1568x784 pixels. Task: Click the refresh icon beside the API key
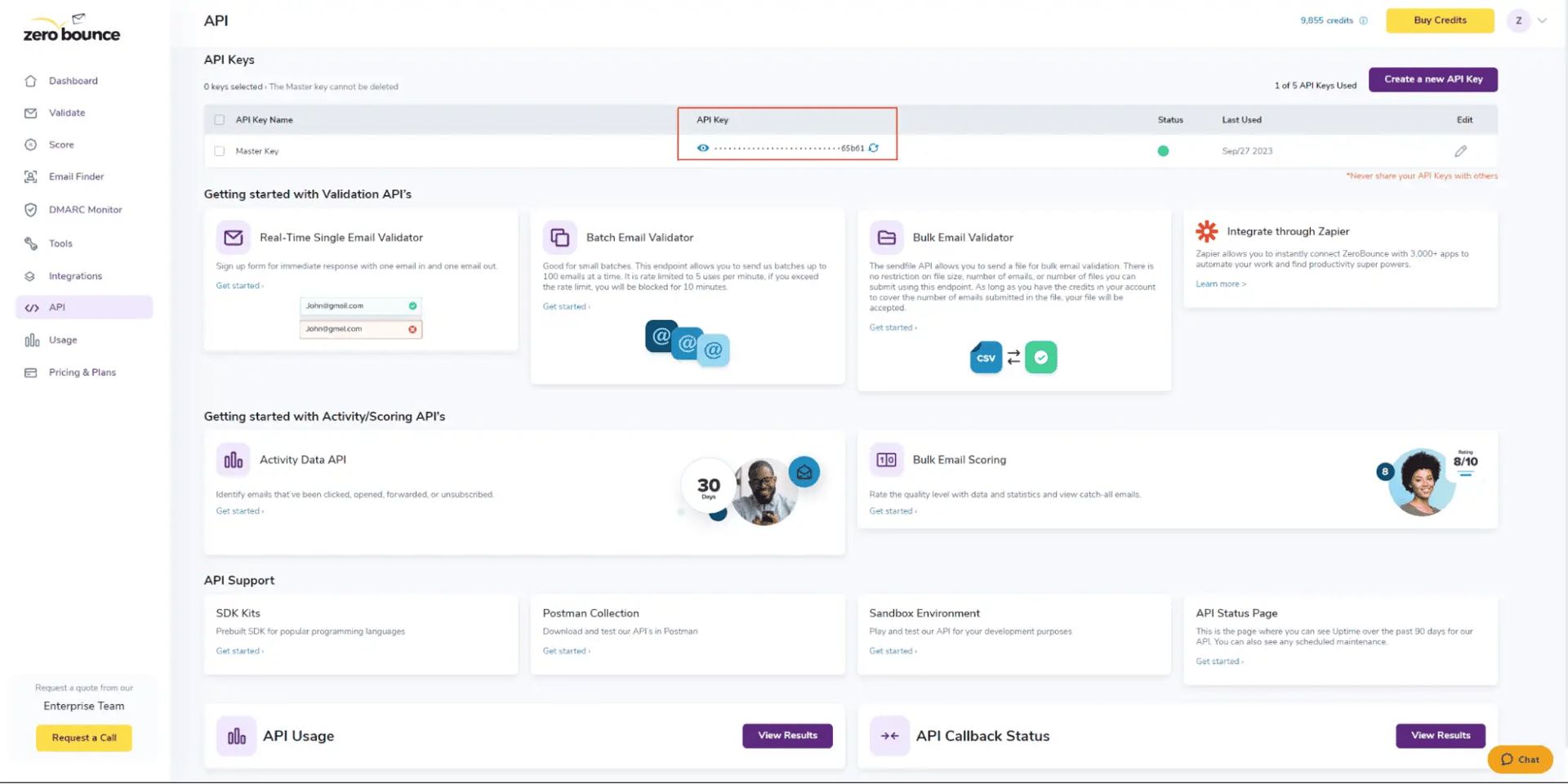click(874, 148)
